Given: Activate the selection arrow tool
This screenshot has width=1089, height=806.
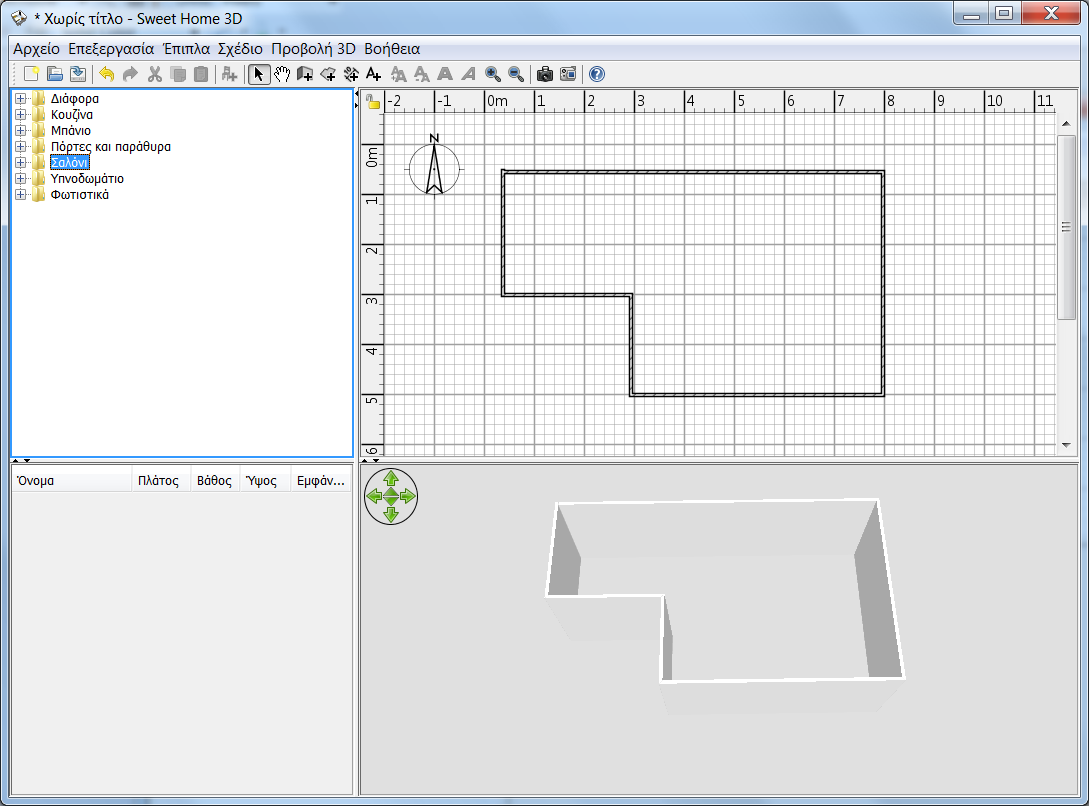Looking at the screenshot, I should (258, 73).
